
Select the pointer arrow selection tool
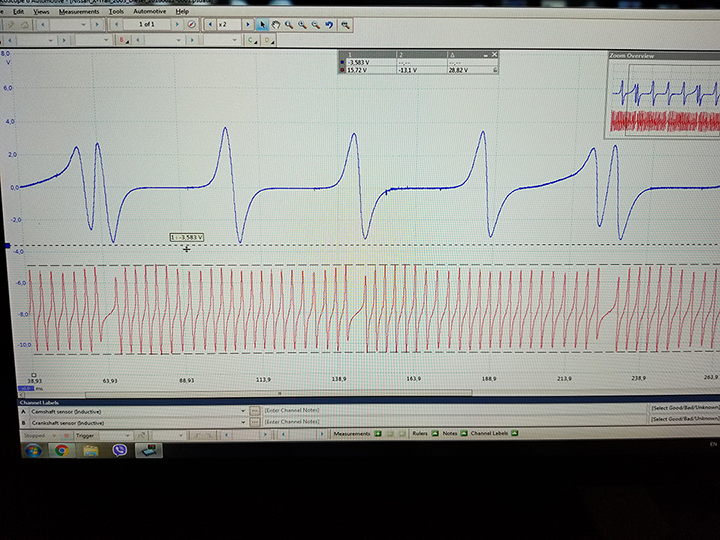tap(262, 24)
